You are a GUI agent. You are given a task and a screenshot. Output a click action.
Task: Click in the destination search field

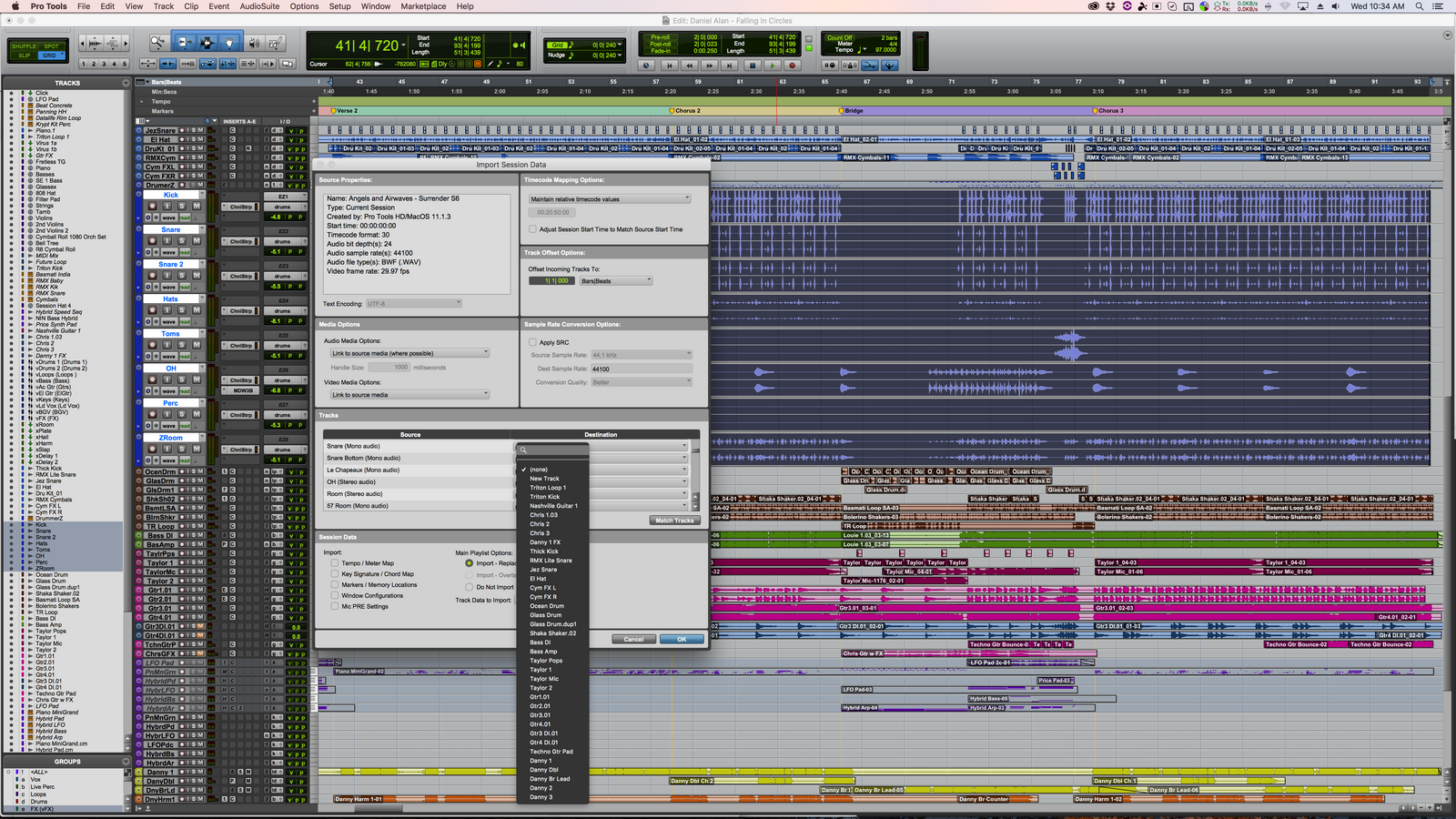click(552, 450)
